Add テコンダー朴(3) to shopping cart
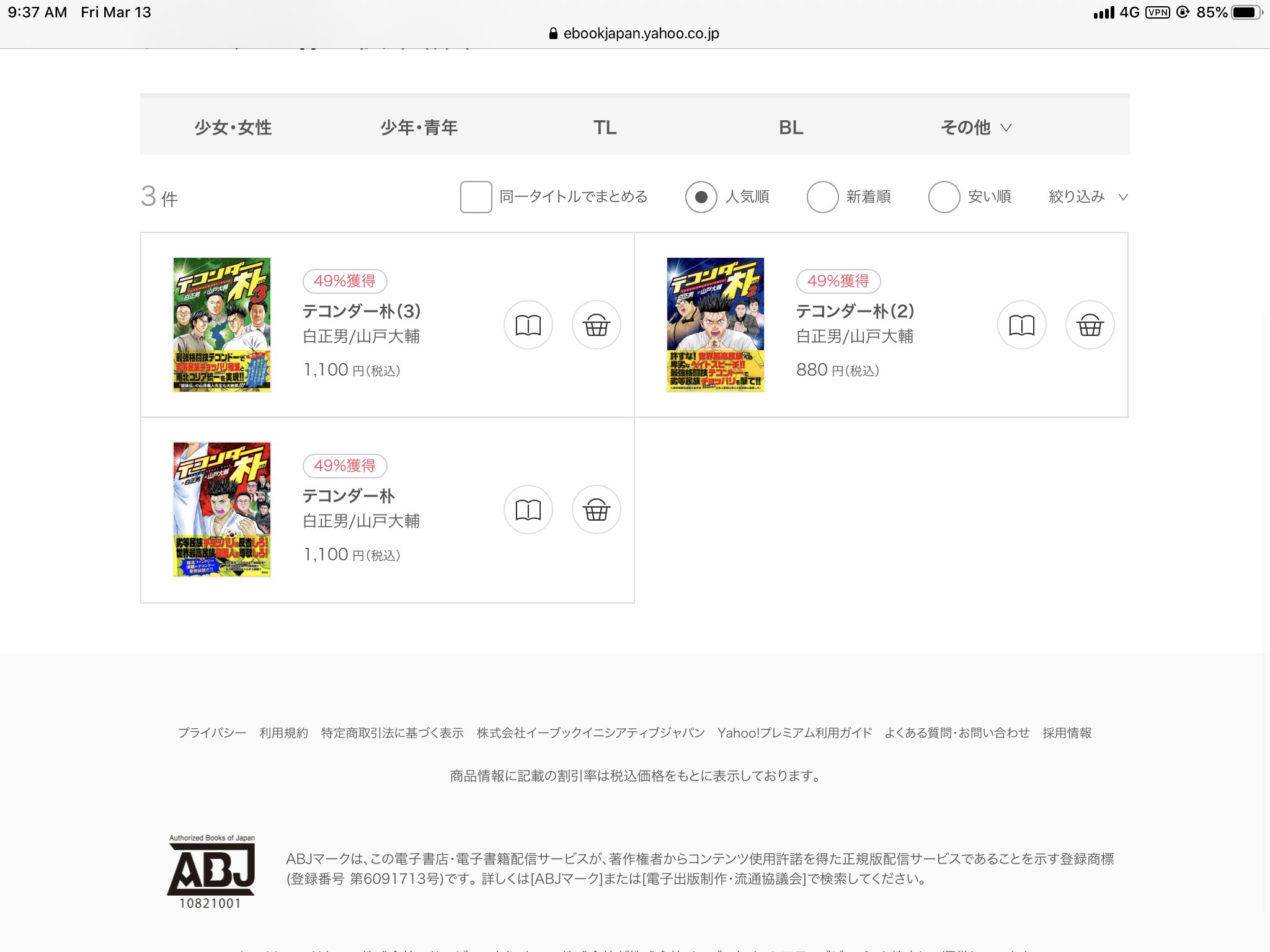This screenshot has width=1270, height=952. coord(596,325)
